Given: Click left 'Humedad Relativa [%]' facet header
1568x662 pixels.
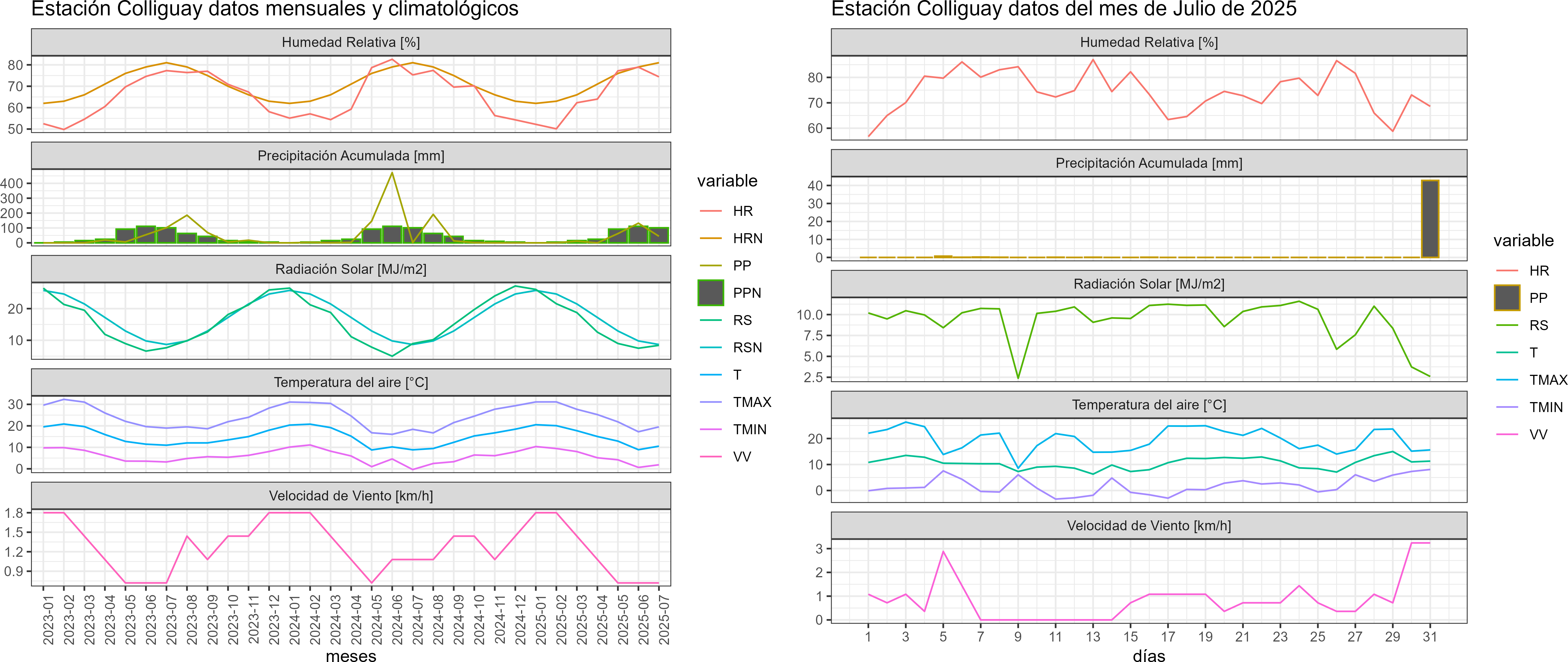Looking at the screenshot, I should [x=351, y=42].
